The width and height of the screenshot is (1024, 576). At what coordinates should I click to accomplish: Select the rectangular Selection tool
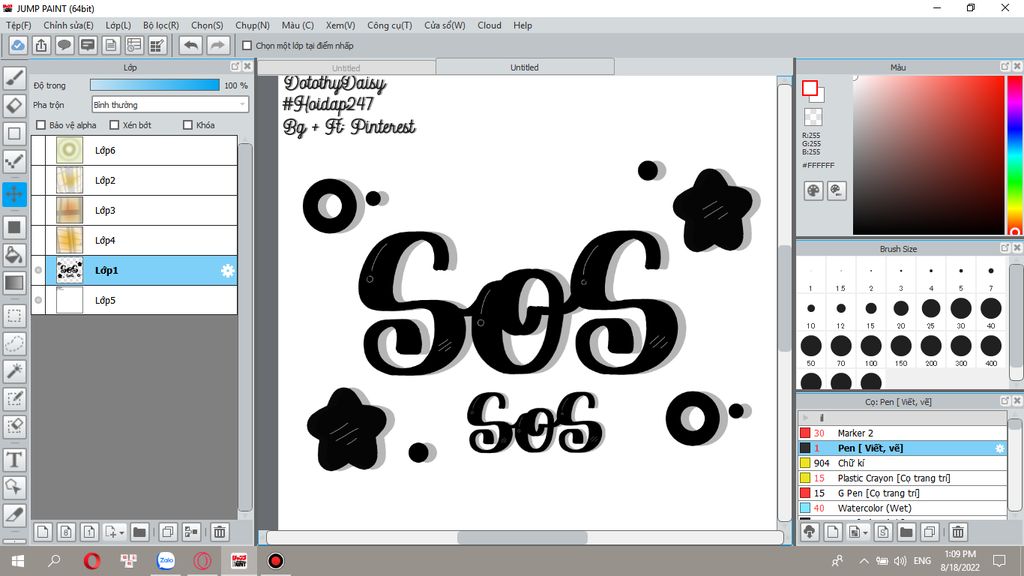click(x=14, y=316)
